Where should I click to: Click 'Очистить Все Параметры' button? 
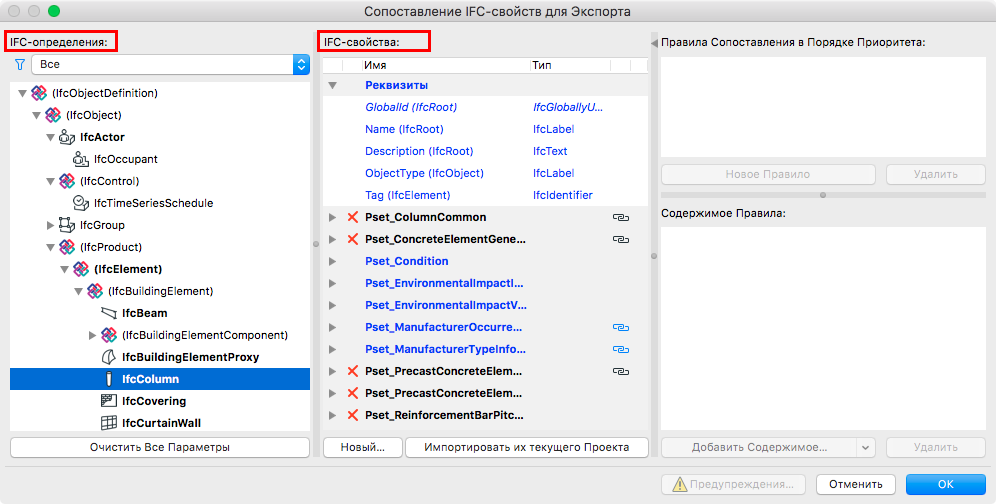click(160, 447)
